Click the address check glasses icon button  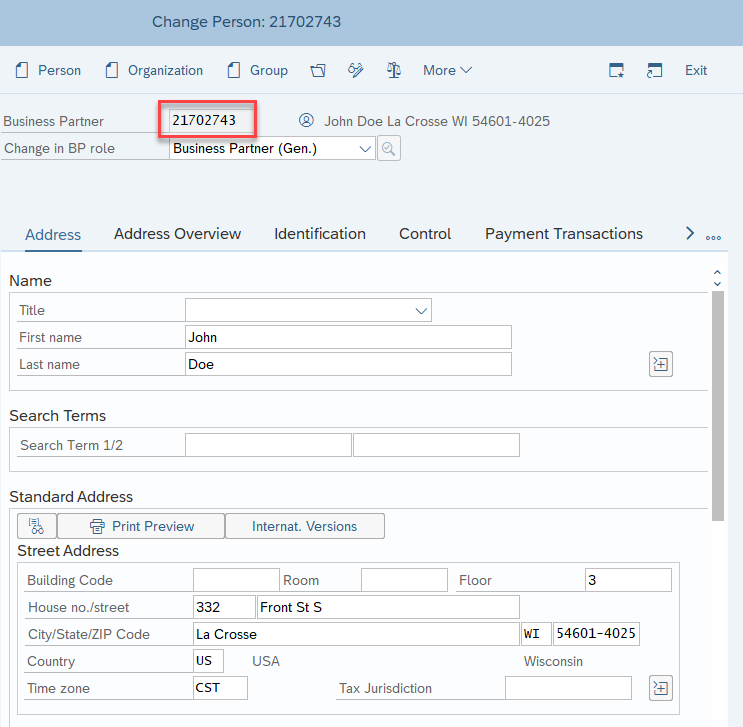click(37, 526)
